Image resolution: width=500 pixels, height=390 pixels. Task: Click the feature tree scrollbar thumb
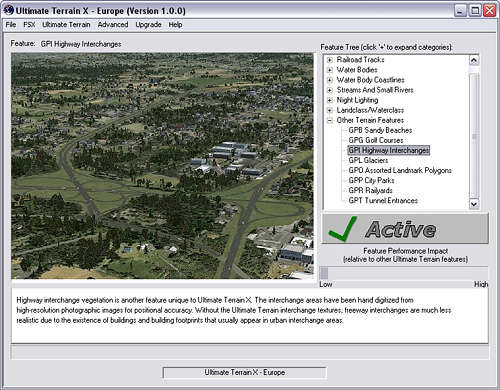pos(474,136)
